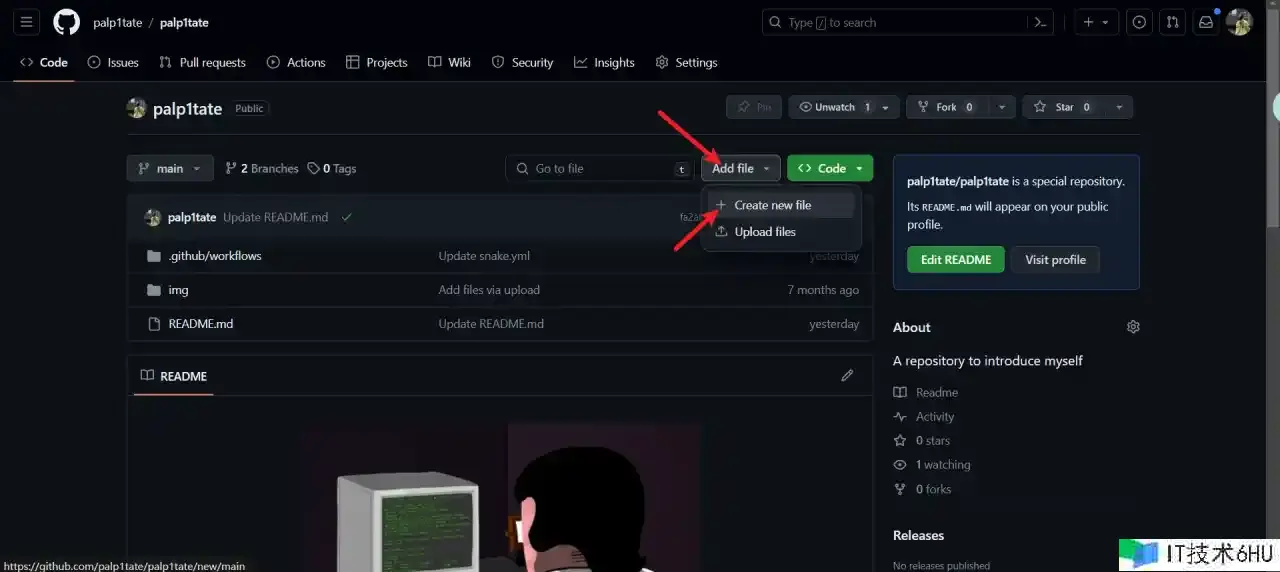Click the pencil icon to edit README
Image resolution: width=1280 pixels, height=572 pixels.
coord(847,375)
